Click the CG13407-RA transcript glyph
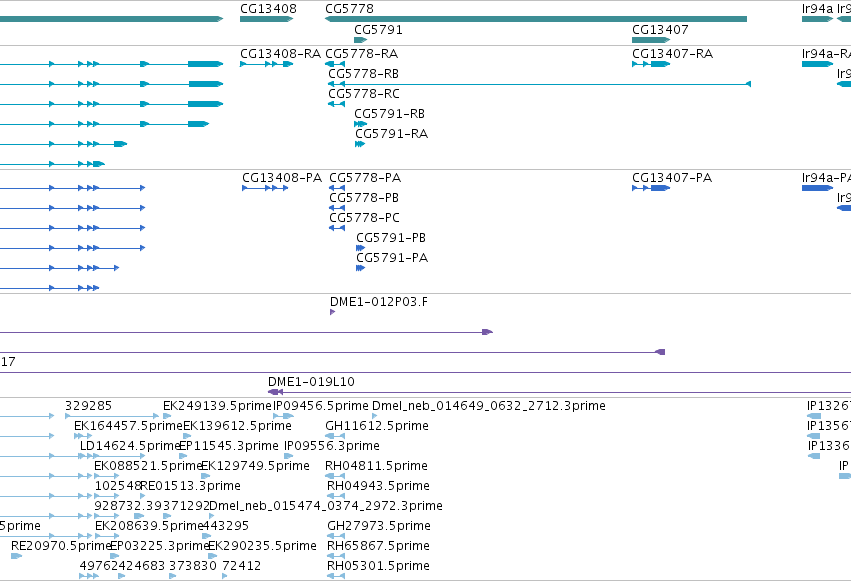Viewport: 851px width, 581px height. point(651,64)
